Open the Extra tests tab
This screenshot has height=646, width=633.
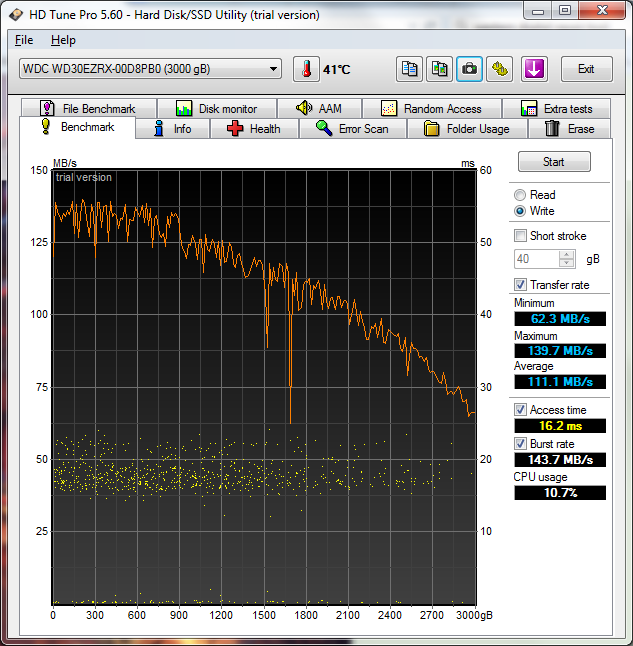point(556,108)
